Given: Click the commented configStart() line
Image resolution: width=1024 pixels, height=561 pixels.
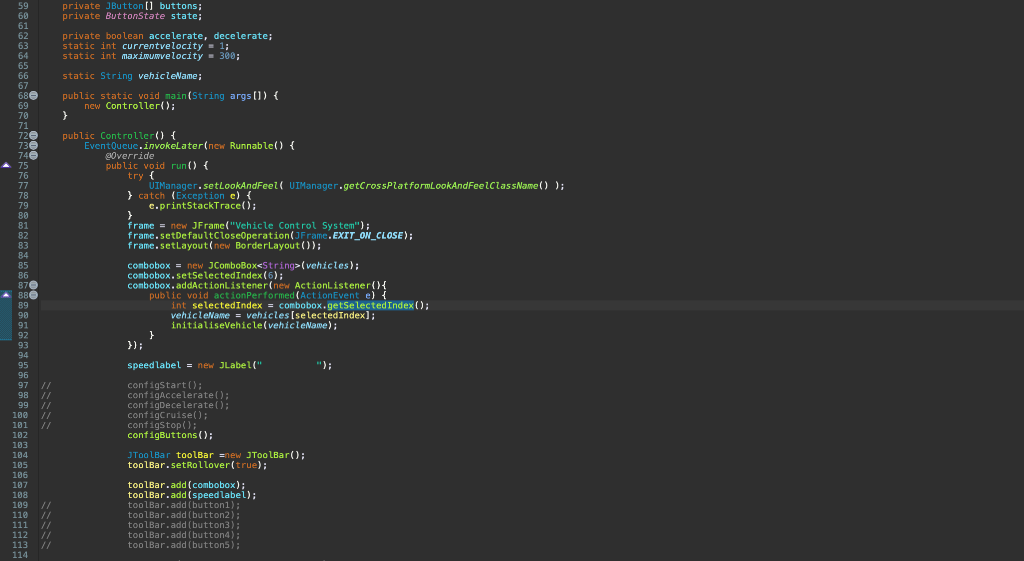Looking at the screenshot, I should coord(165,385).
